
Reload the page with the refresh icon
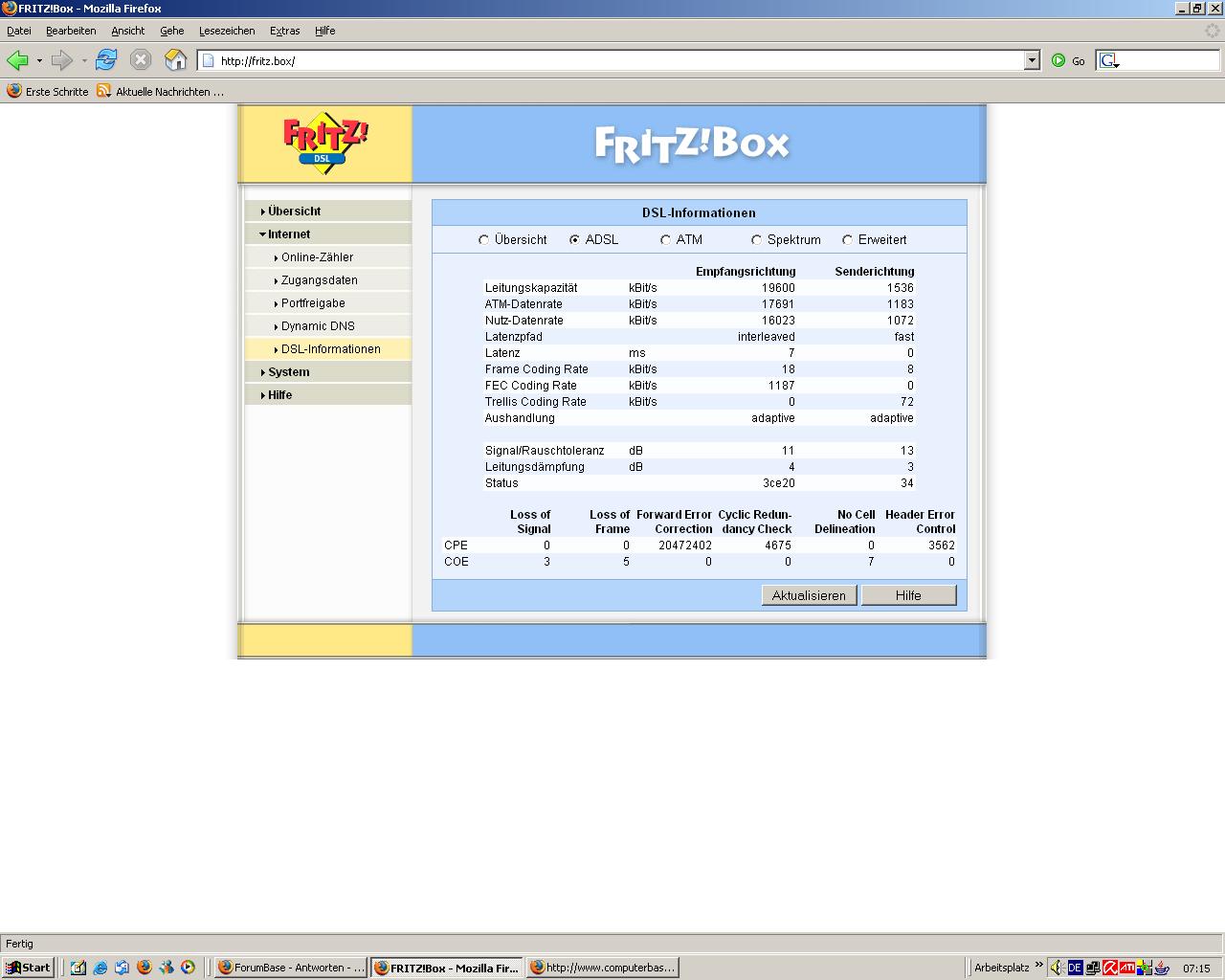tap(106, 60)
